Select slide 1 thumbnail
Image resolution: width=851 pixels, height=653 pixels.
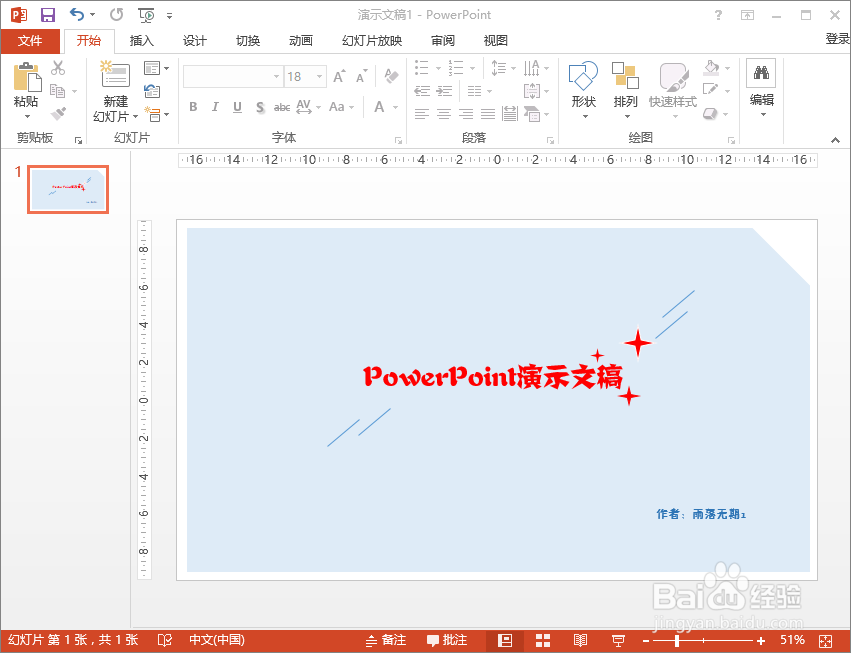pos(68,189)
